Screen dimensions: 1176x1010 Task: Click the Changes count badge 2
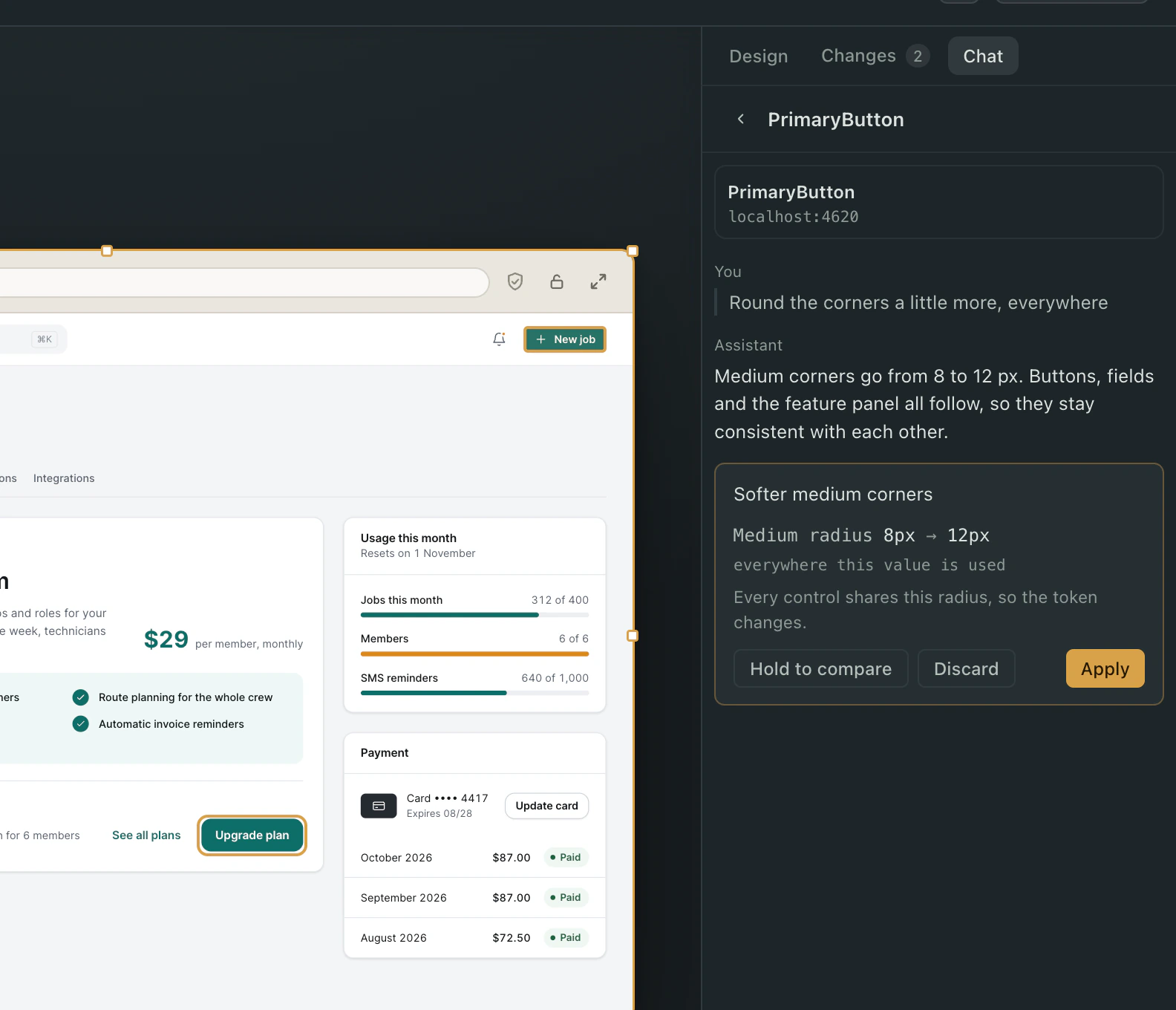click(918, 56)
